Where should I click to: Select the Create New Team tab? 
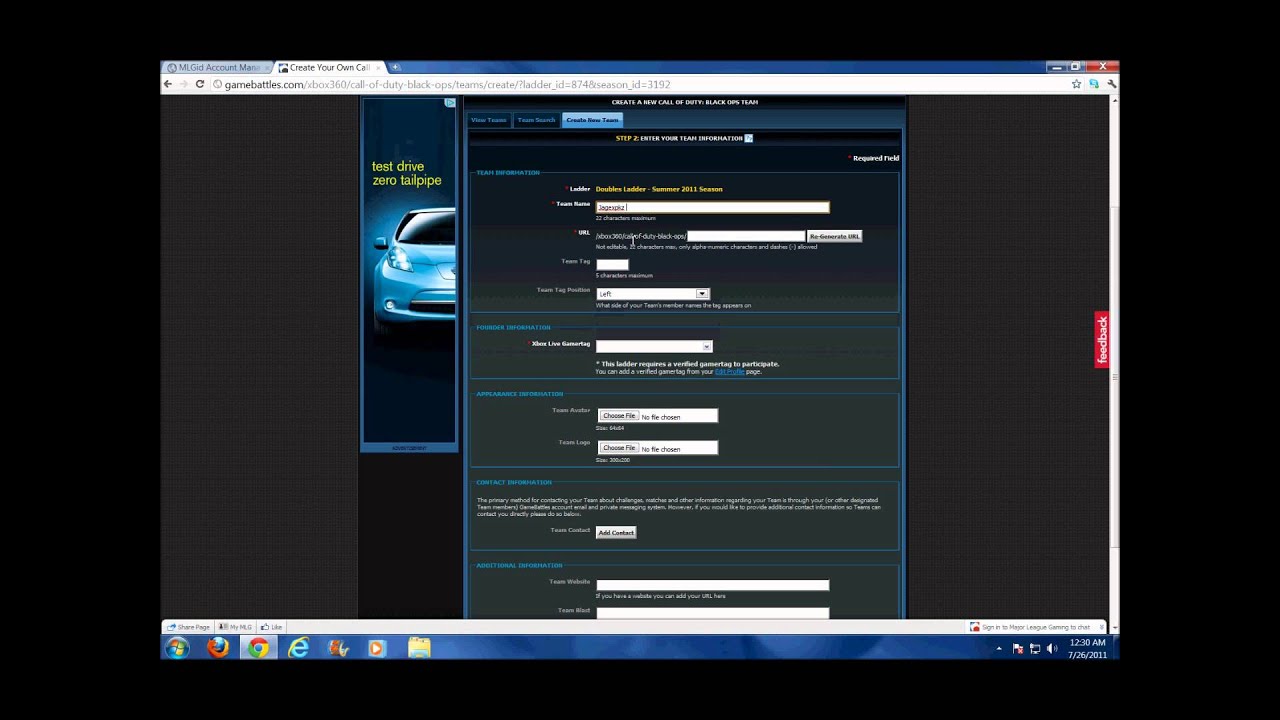click(x=592, y=120)
